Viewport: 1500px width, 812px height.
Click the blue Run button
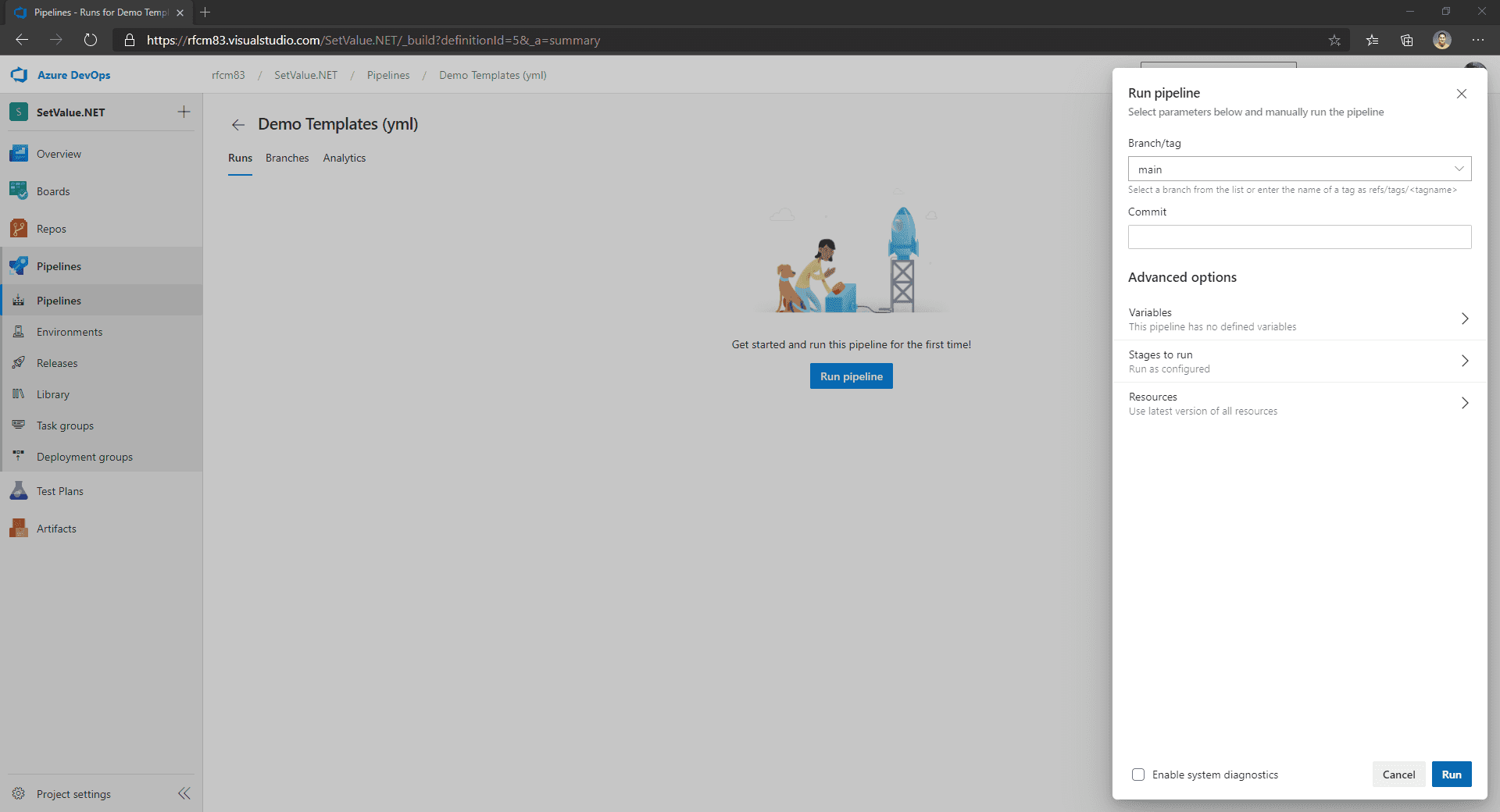[1452, 775]
